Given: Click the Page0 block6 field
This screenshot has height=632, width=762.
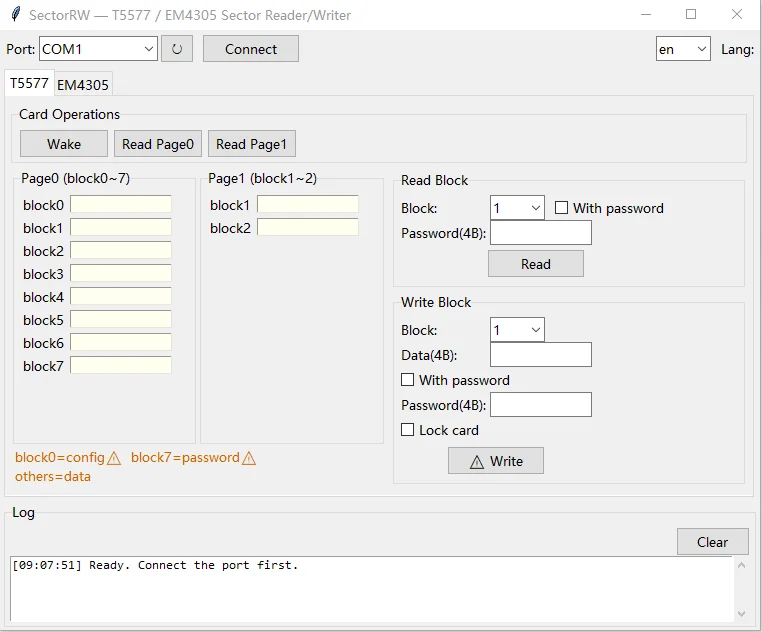Looking at the screenshot, I should 121,342.
